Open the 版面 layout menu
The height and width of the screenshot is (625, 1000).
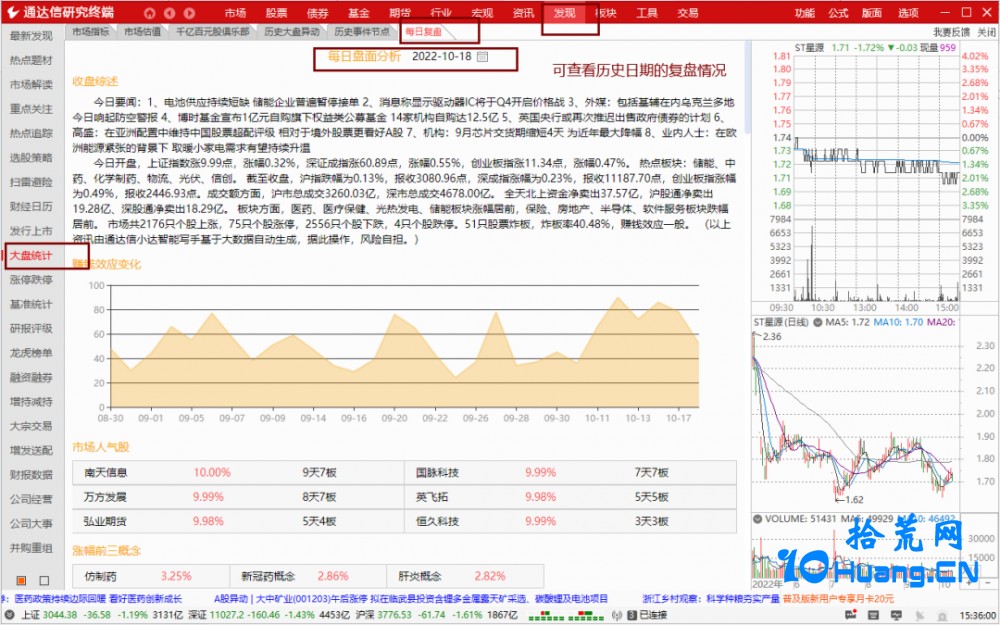click(872, 13)
